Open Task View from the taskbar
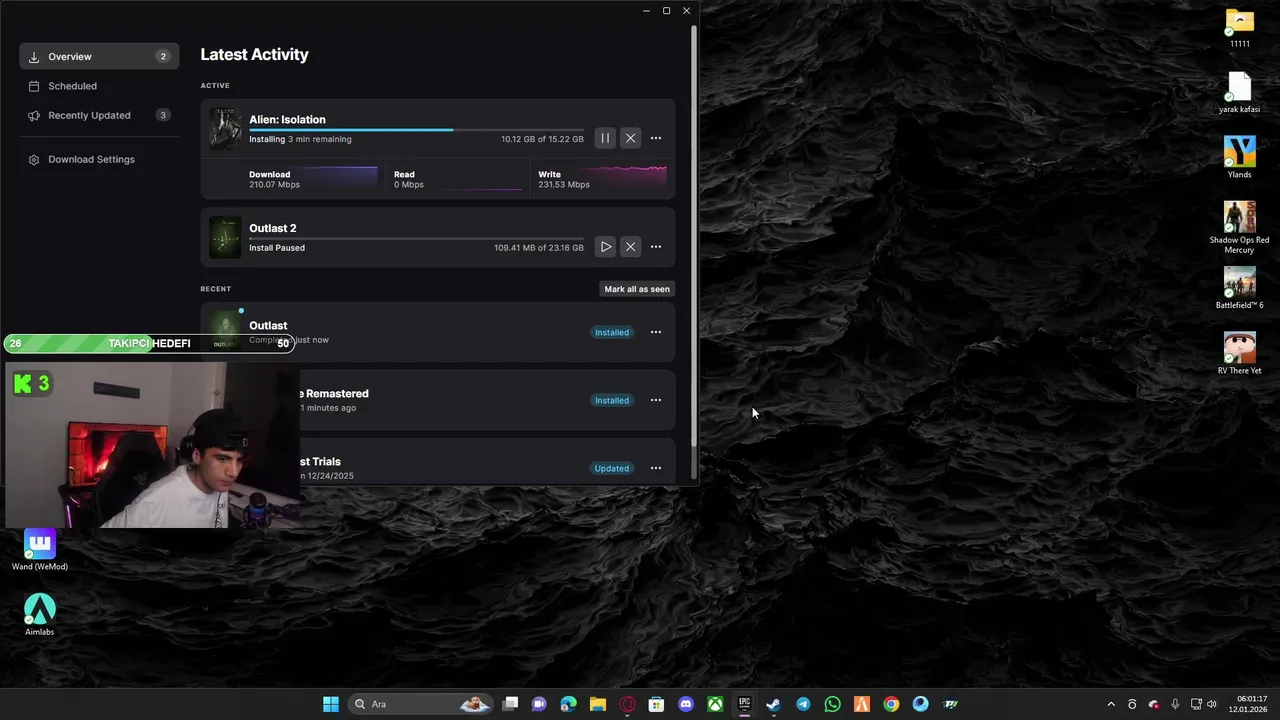1280x720 pixels. point(510,704)
